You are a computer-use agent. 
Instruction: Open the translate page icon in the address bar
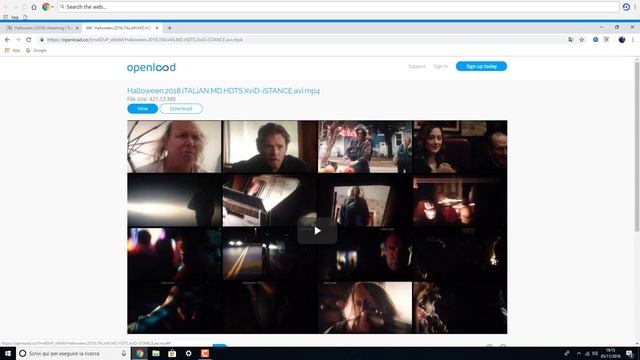[x=571, y=40]
